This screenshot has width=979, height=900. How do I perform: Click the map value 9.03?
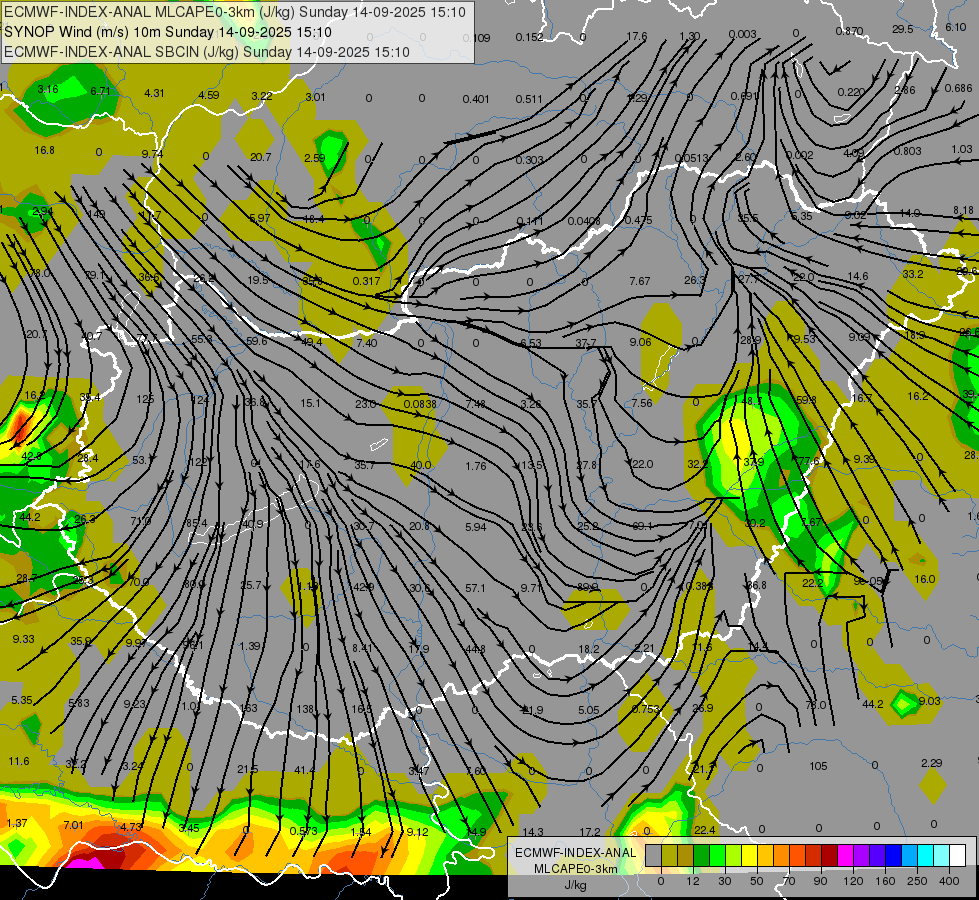coord(930,701)
